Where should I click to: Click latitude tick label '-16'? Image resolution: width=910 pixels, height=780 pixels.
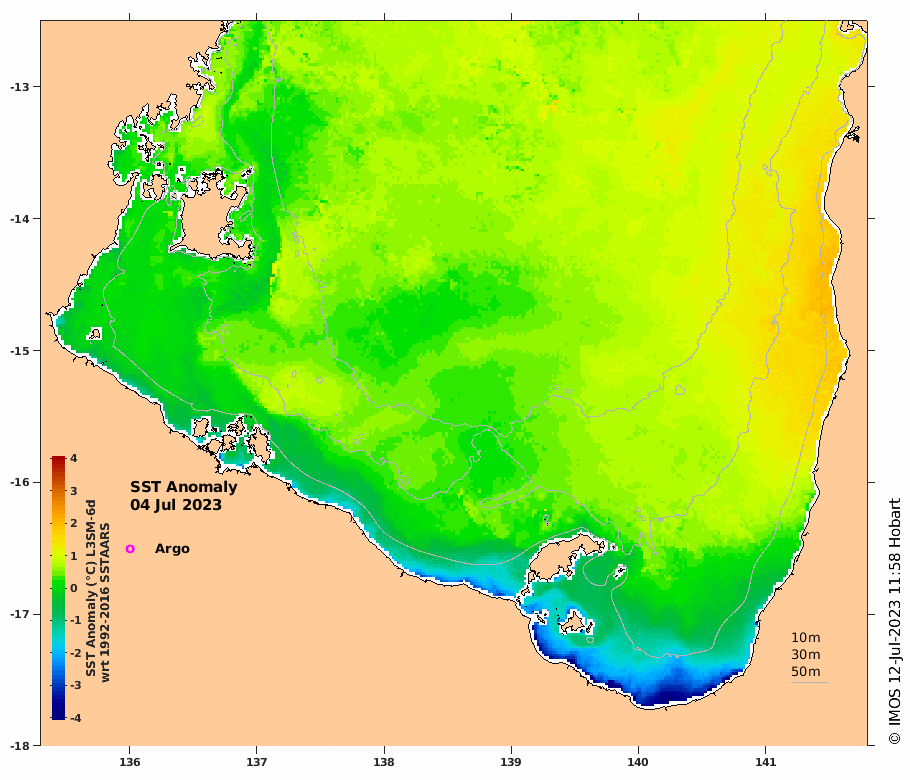pyautogui.click(x=18, y=482)
